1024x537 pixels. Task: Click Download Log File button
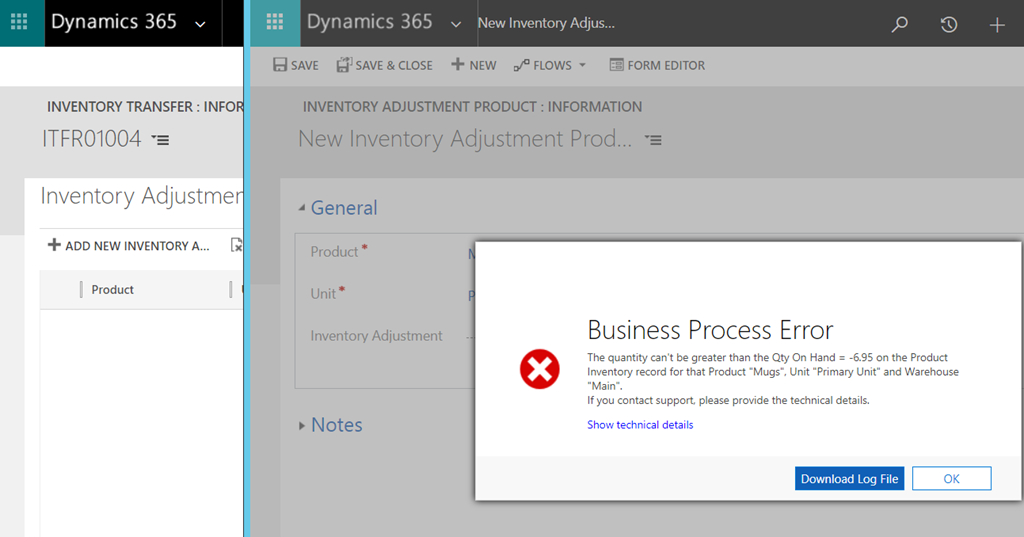849,478
